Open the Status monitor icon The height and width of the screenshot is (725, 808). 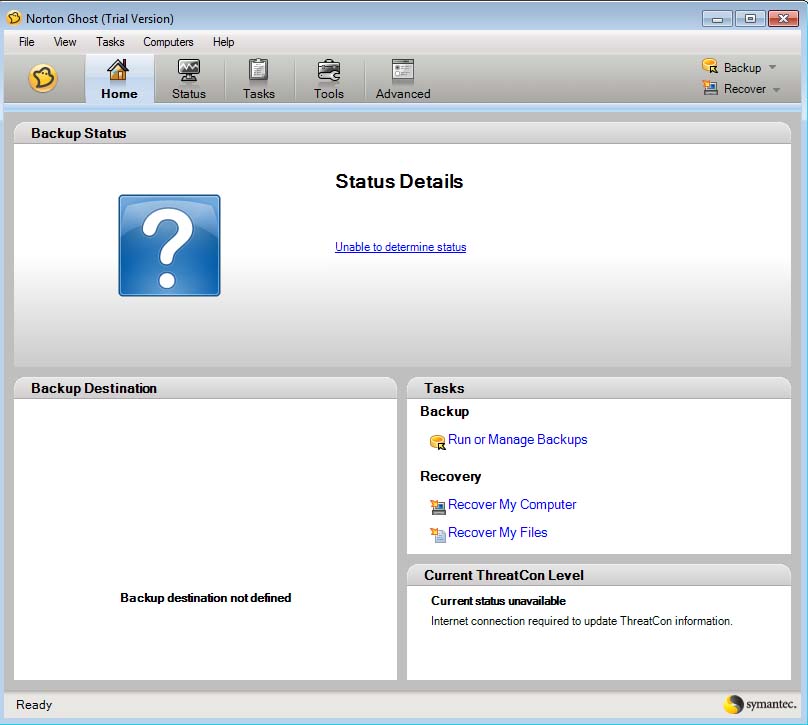pyautogui.click(x=189, y=70)
